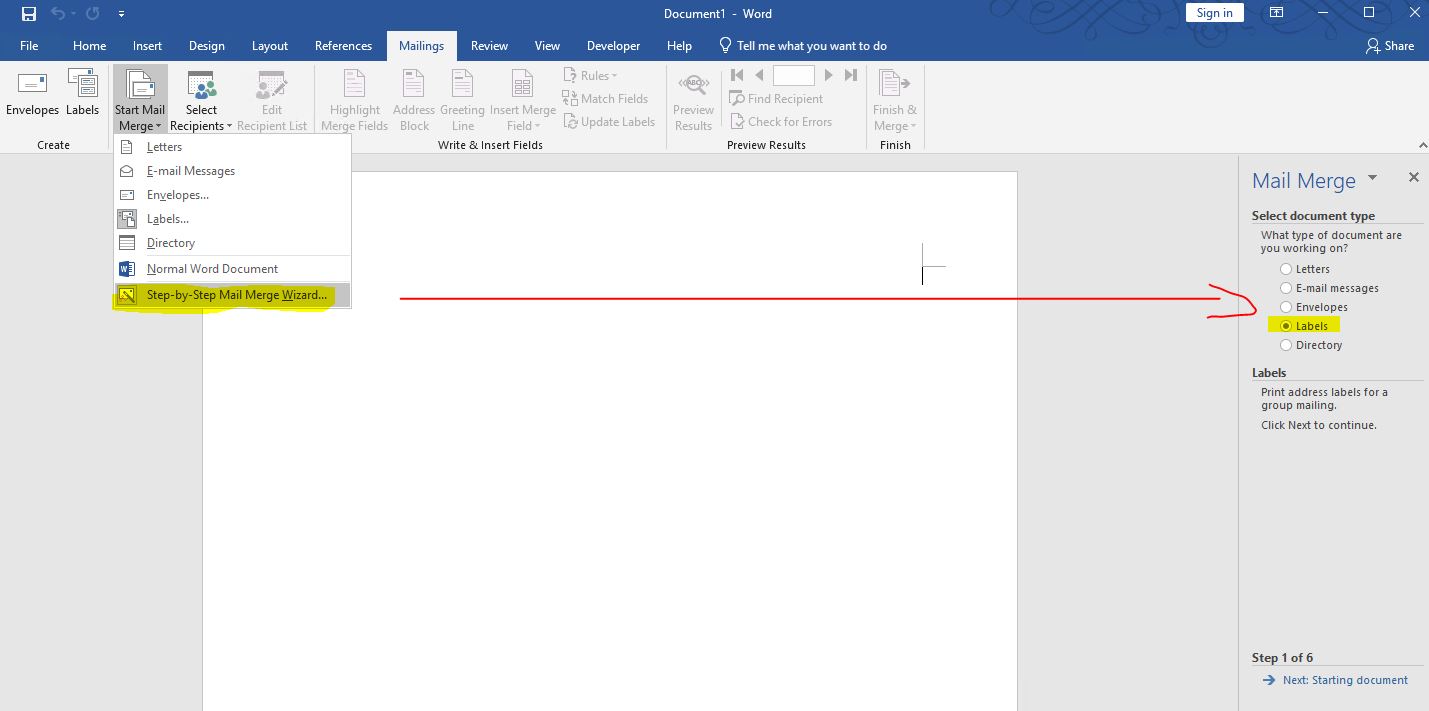This screenshot has width=1429, height=711.
Task: Click the Sign in button
Action: [1214, 13]
